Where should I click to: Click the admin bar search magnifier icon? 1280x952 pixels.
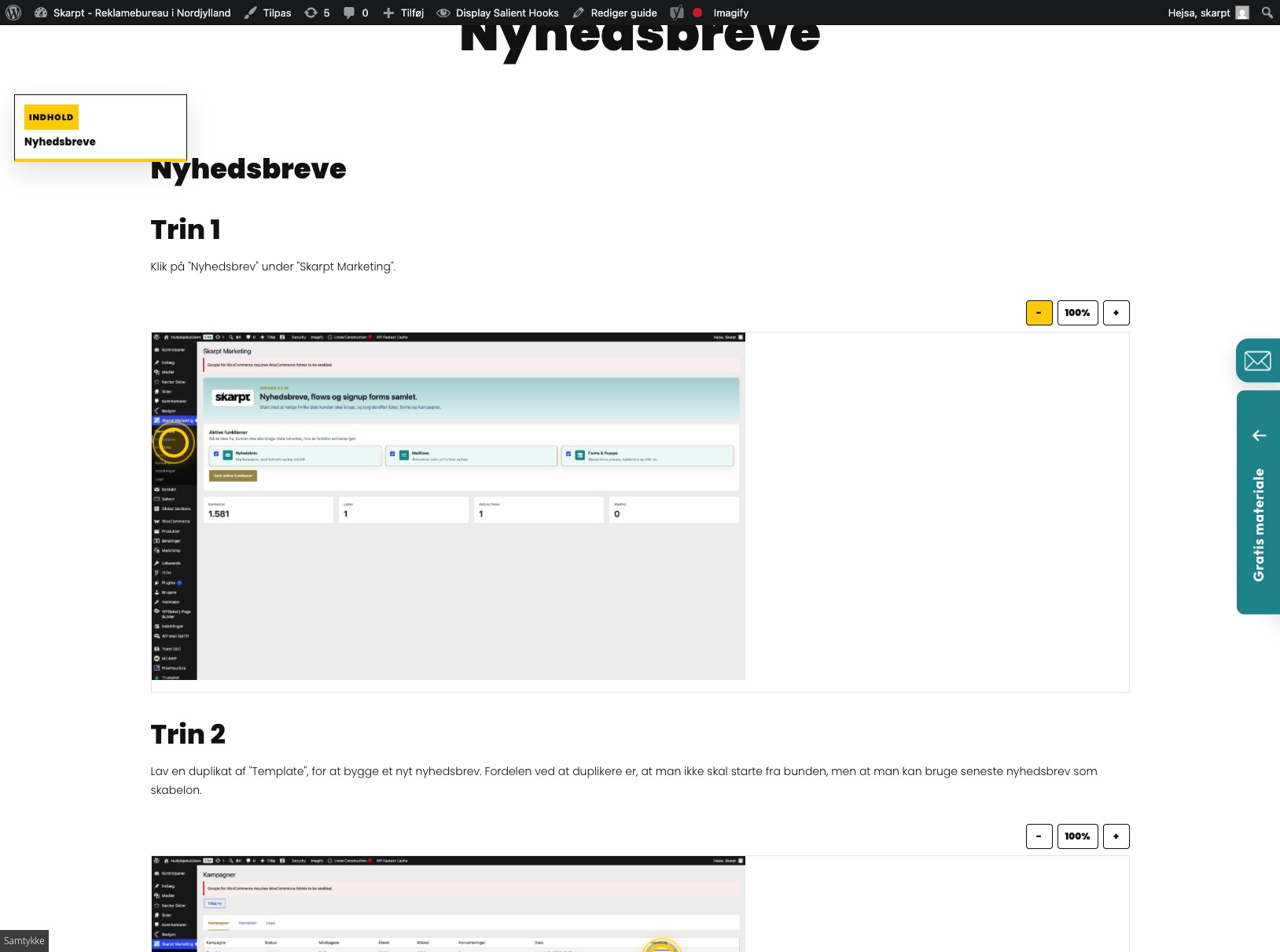pyautogui.click(x=1267, y=13)
